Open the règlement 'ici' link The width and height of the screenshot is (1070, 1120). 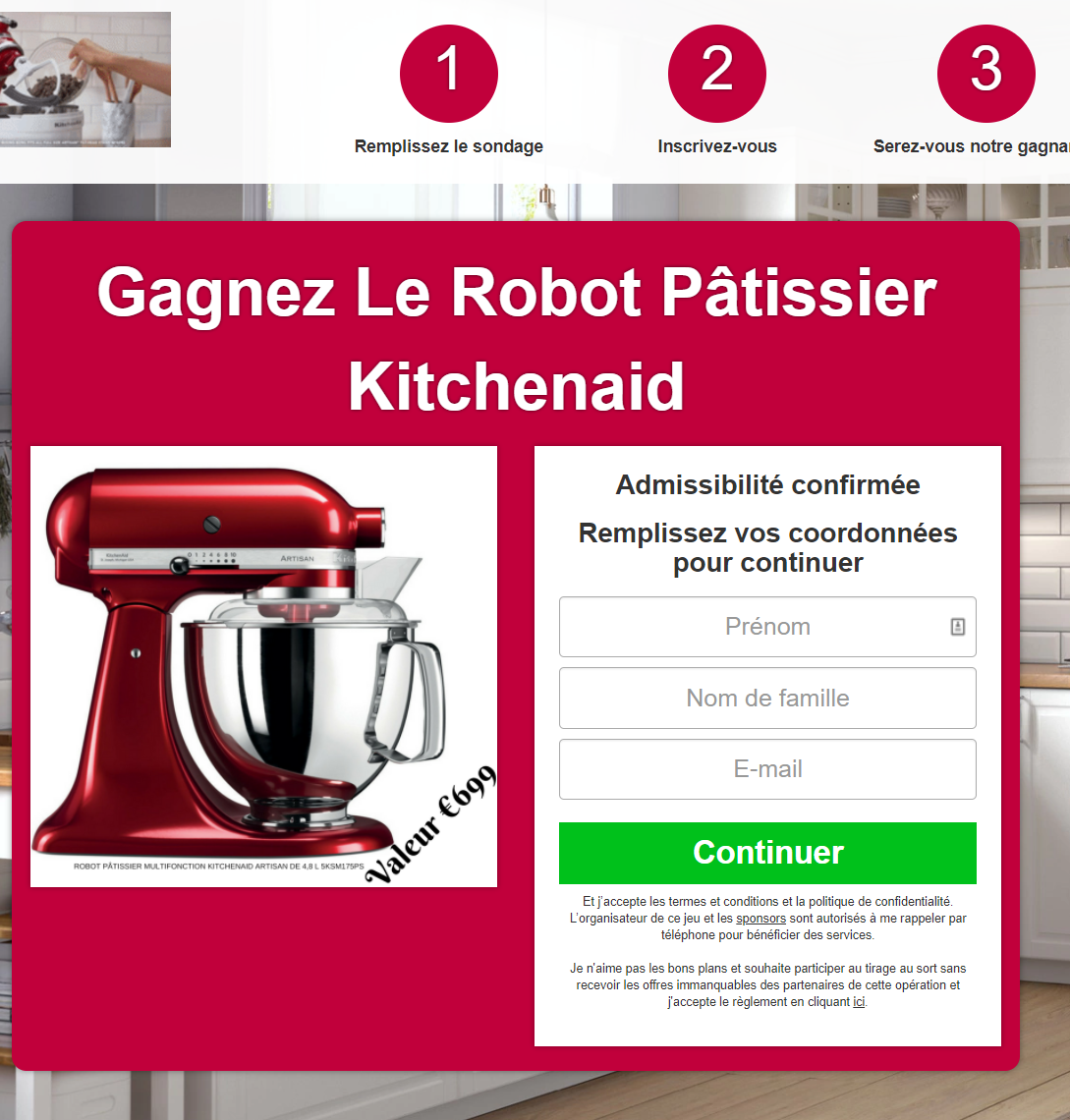click(859, 1002)
